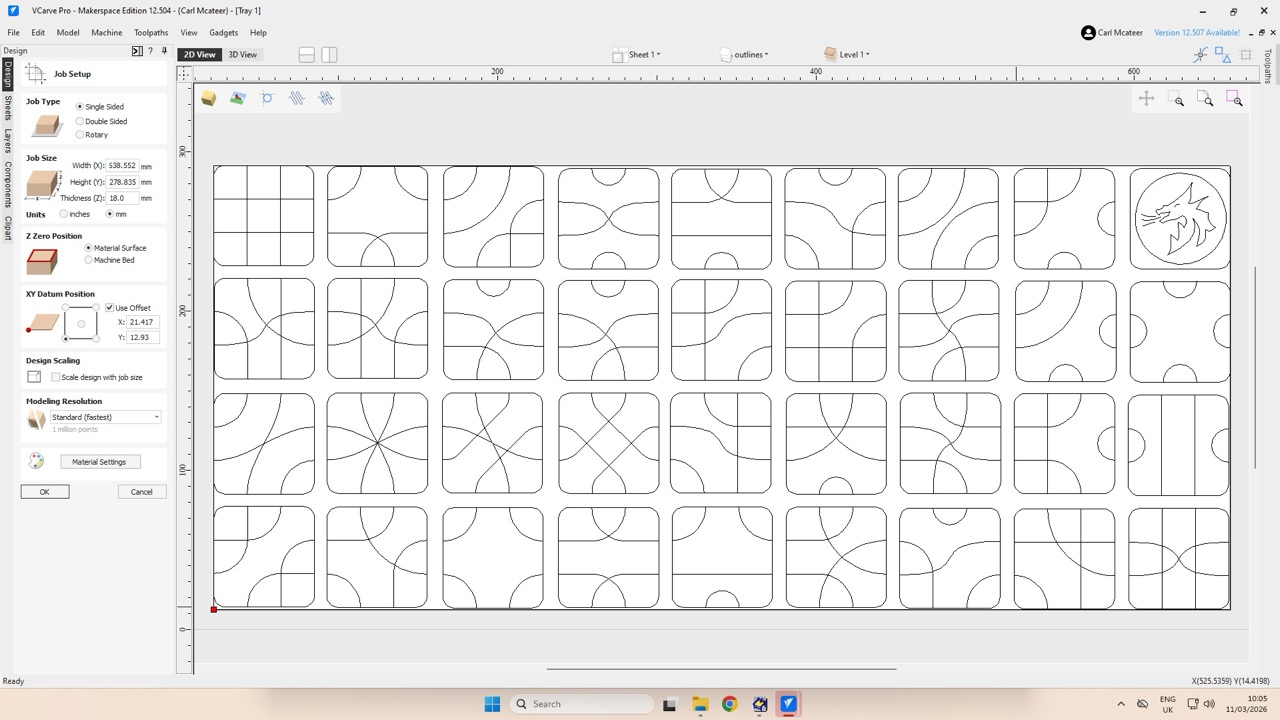Switch to the 3D View tab

[242, 55]
